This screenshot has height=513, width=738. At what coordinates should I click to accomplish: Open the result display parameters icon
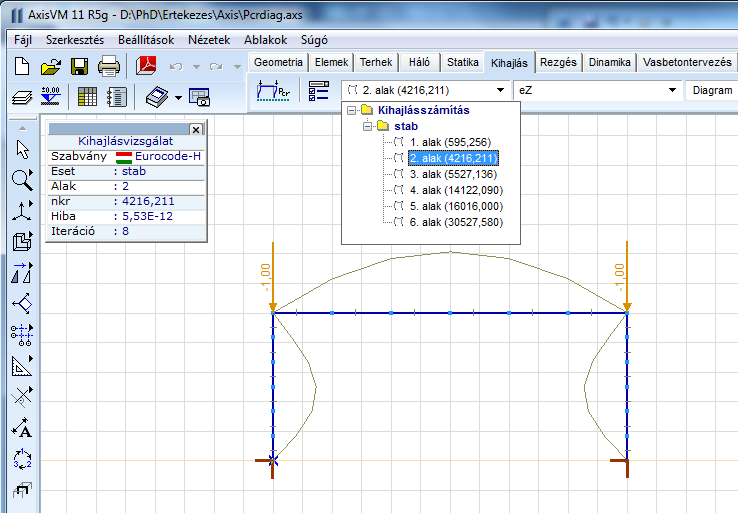(319, 90)
